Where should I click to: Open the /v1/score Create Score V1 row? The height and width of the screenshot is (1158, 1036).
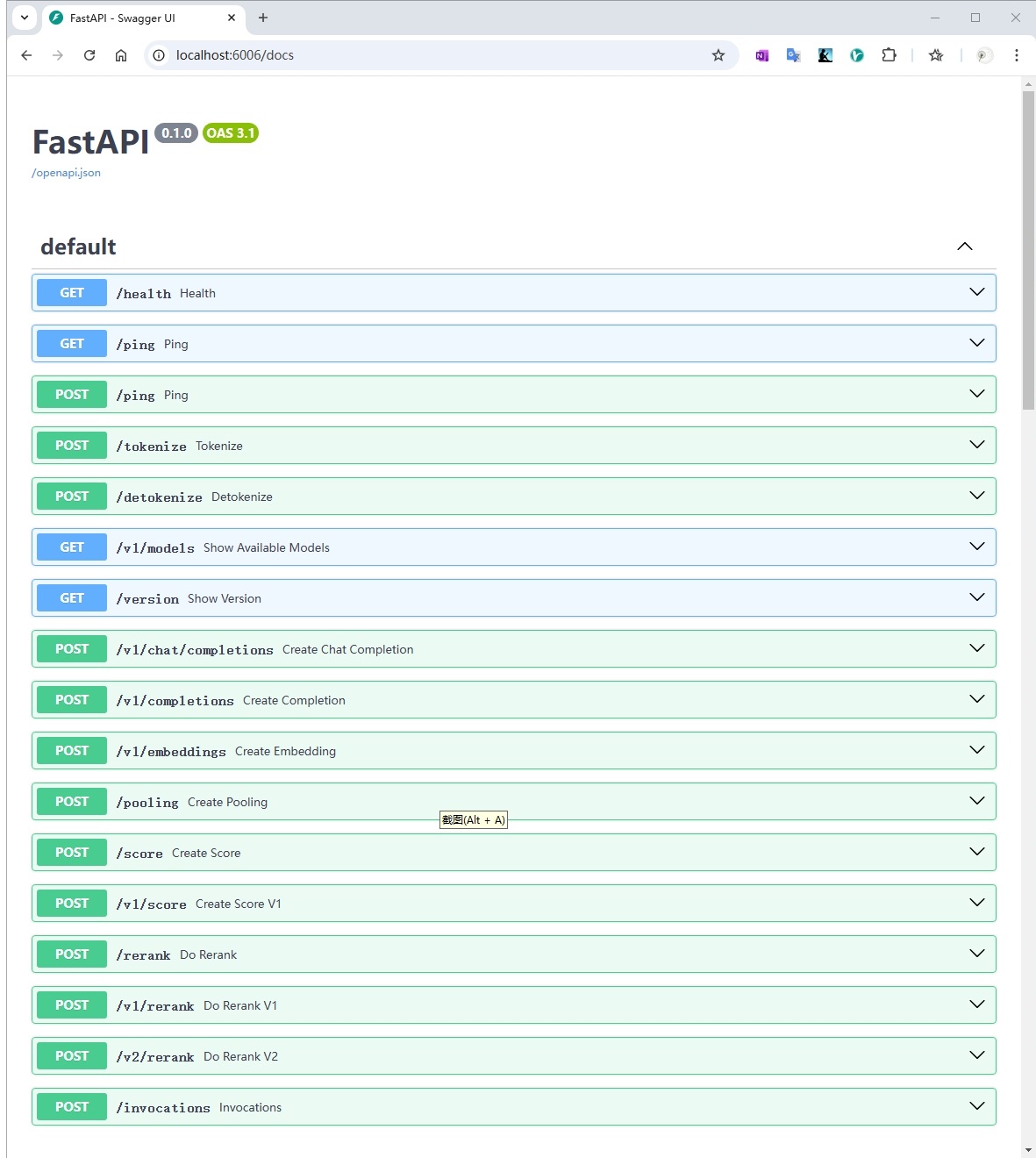point(514,904)
